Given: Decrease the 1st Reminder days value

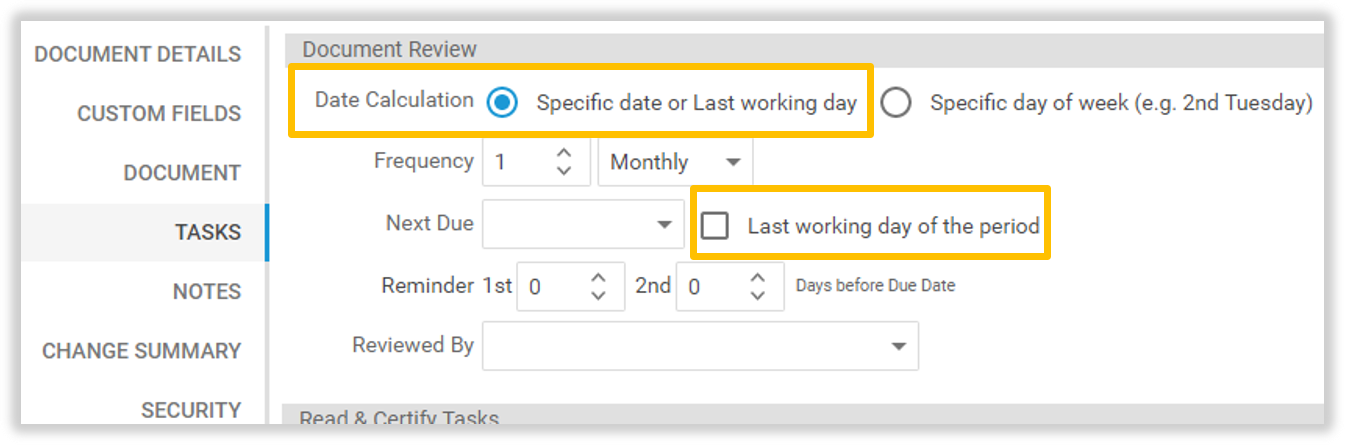Looking at the screenshot, I should (598, 296).
